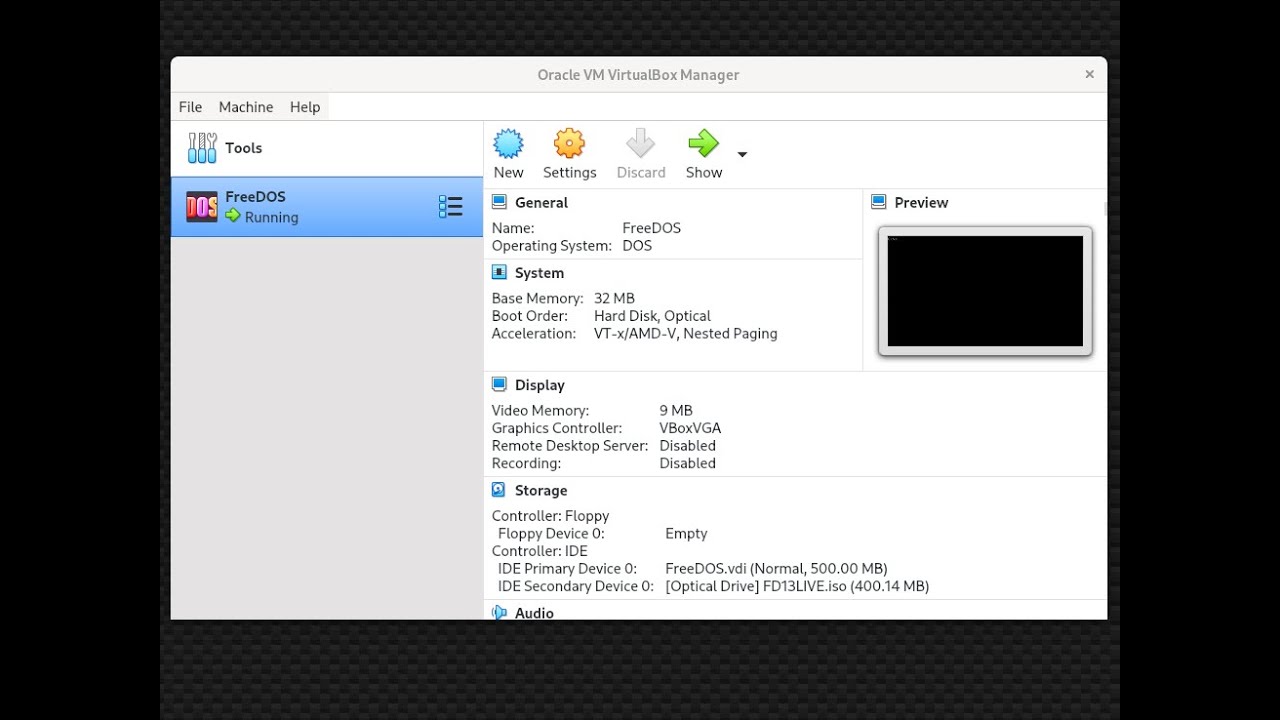The width and height of the screenshot is (1280, 720).
Task: Click the Operating System value DOS
Action: 637,246
